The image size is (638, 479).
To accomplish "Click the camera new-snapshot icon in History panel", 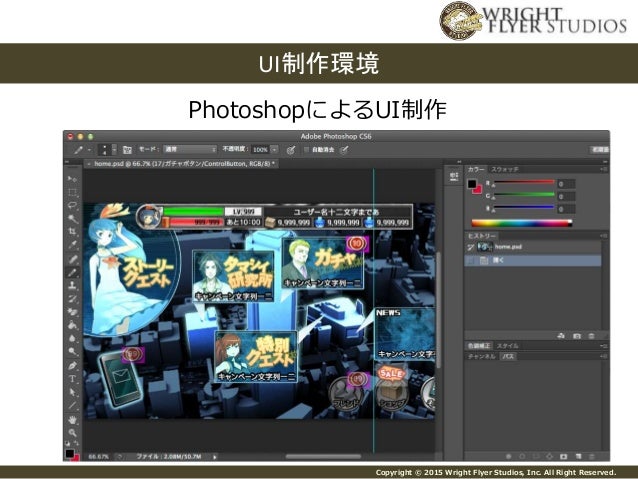I will click(577, 336).
